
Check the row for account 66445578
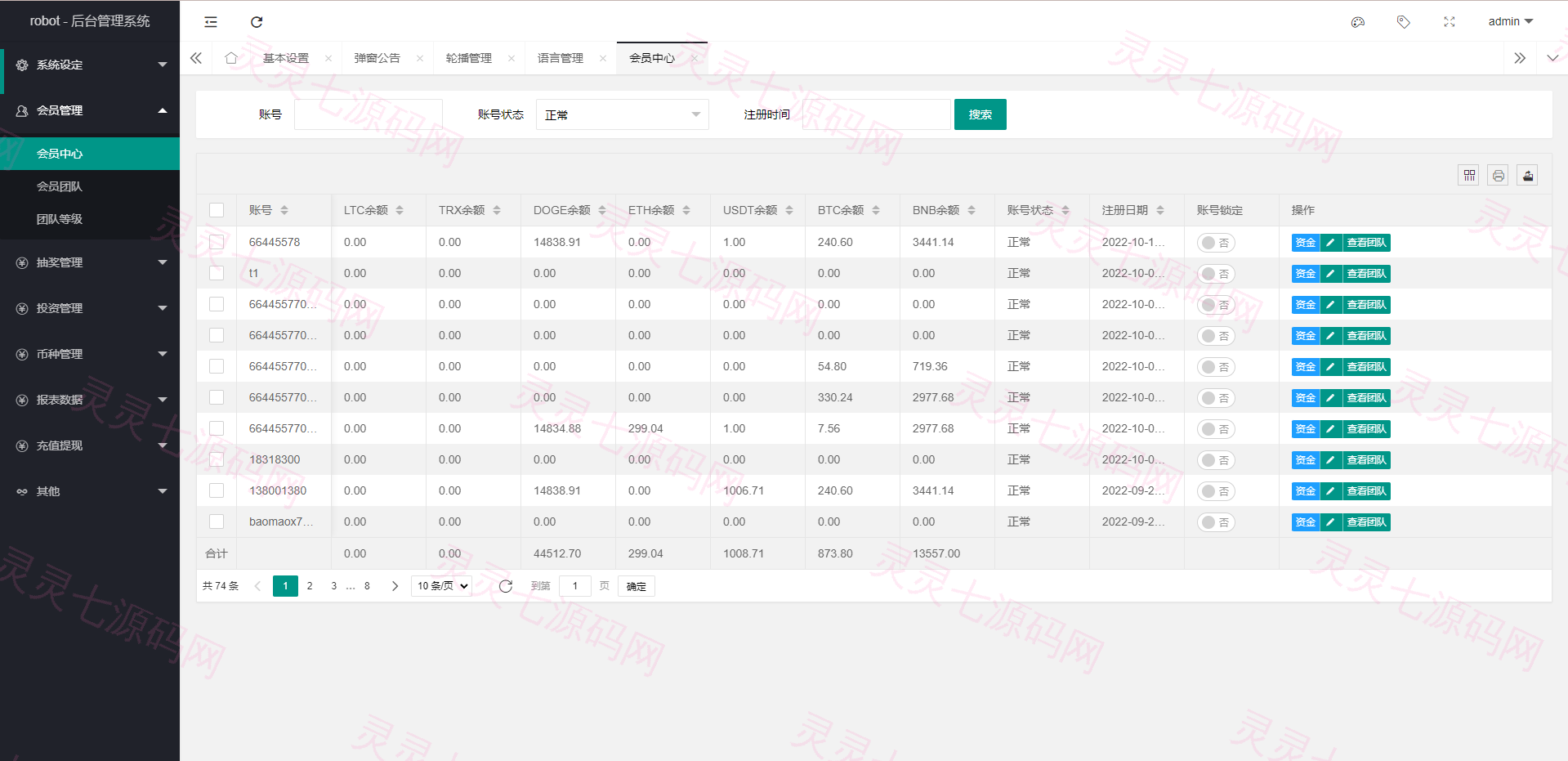[x=217, y=242]
